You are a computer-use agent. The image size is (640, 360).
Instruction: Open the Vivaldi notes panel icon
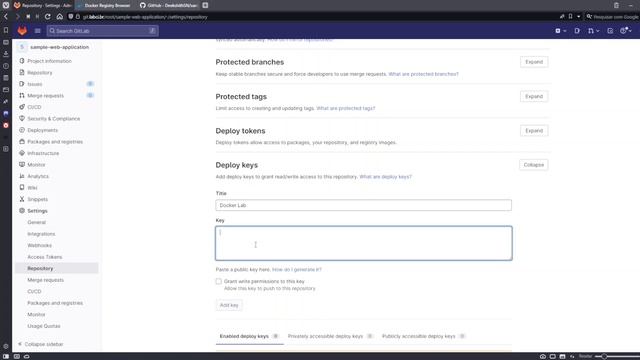click(6, 78)
